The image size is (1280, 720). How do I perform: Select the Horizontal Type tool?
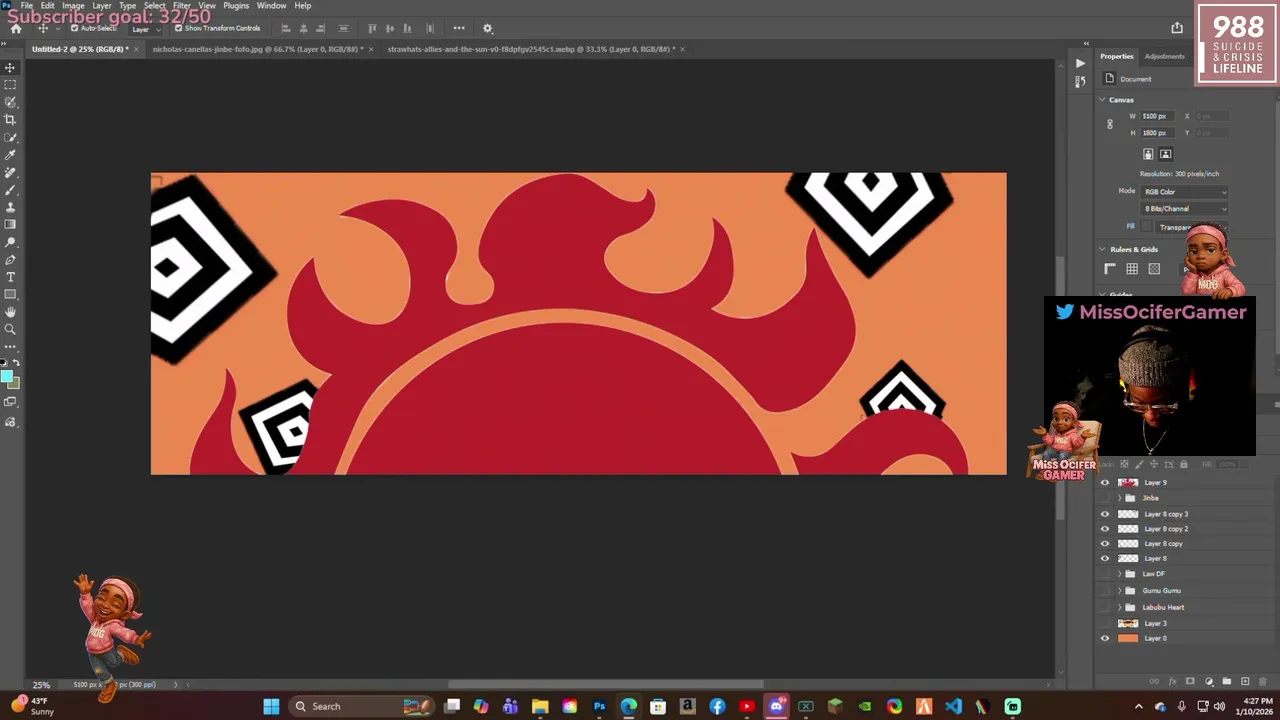[10, 277]
